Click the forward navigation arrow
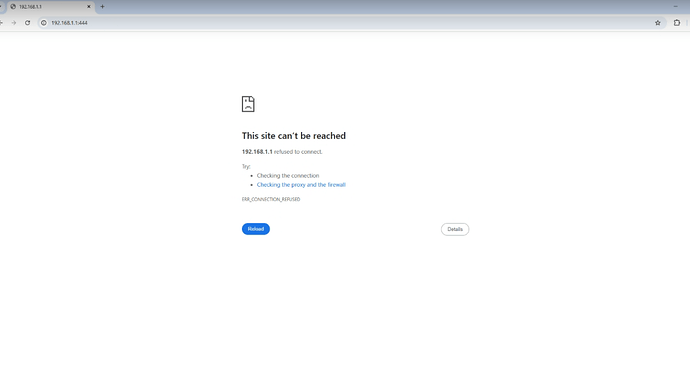 14,23
